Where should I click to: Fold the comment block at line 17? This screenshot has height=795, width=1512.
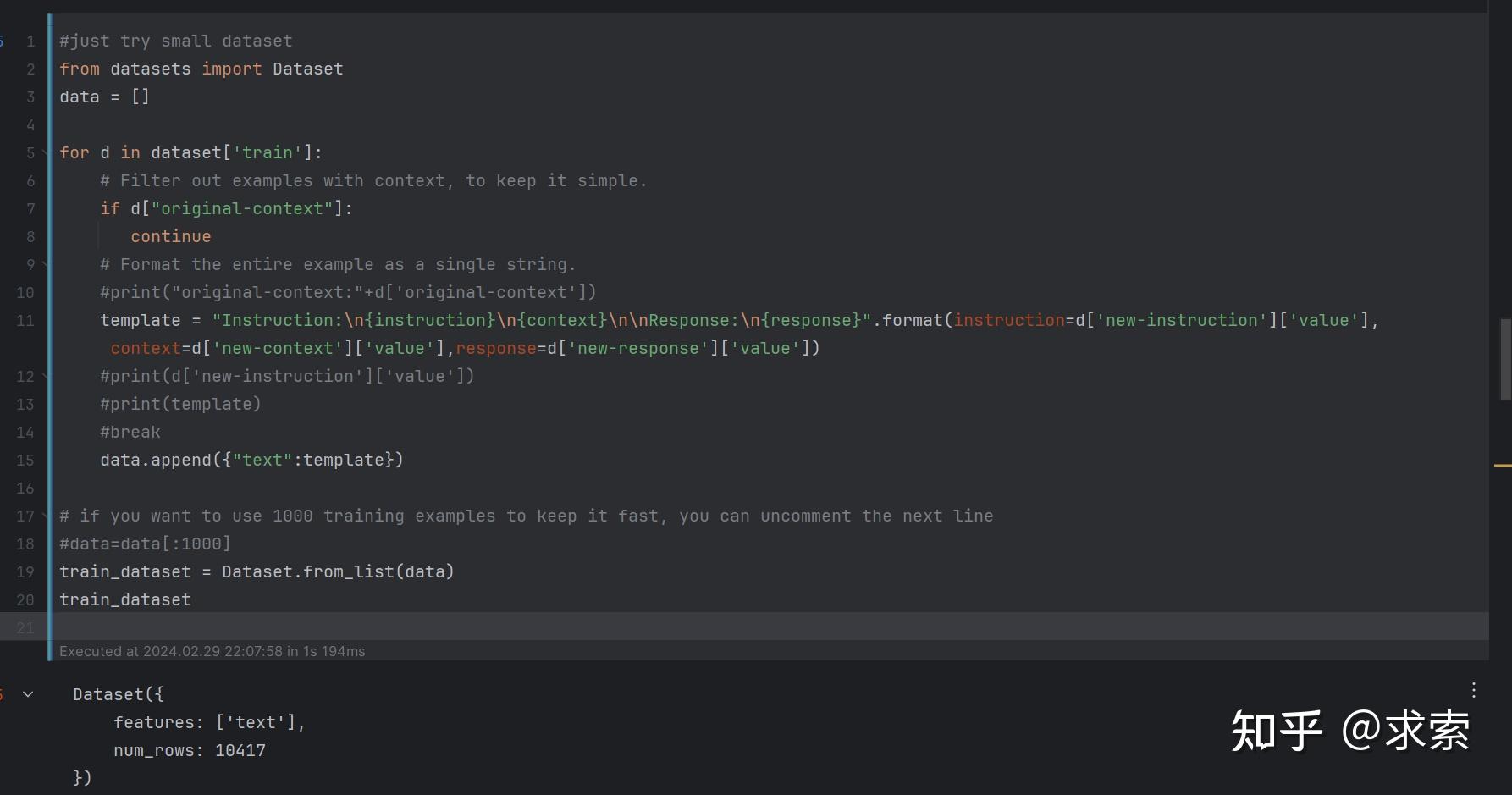[46, 516]
